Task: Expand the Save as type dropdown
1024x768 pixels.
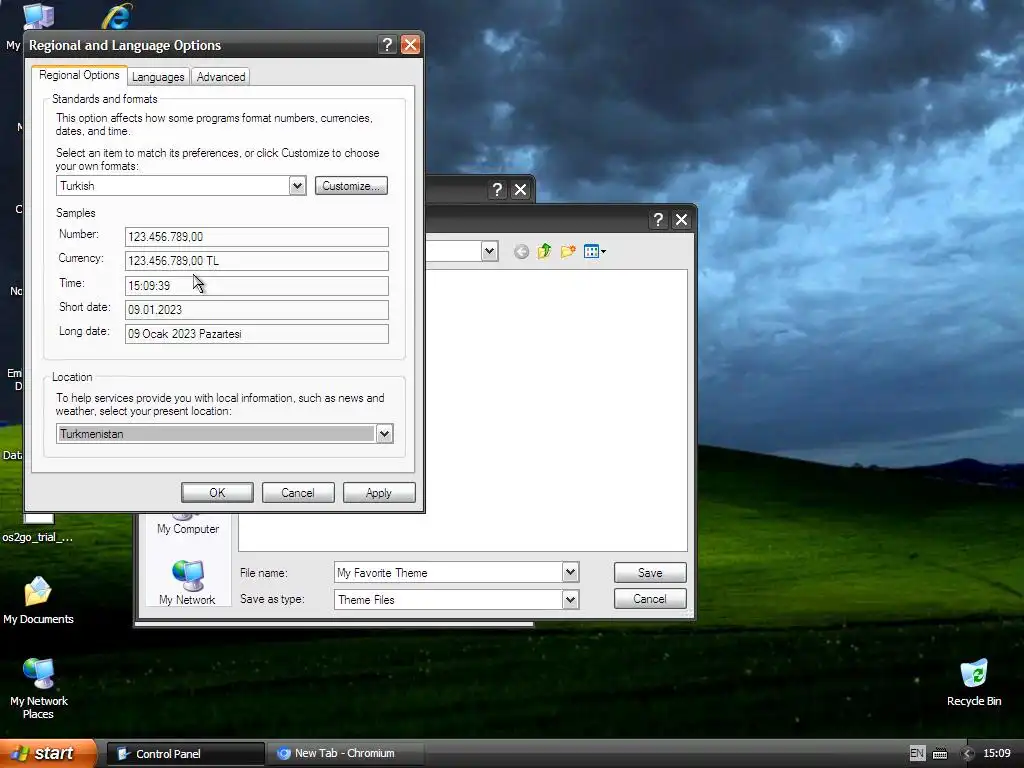Action: pos(570,600)
